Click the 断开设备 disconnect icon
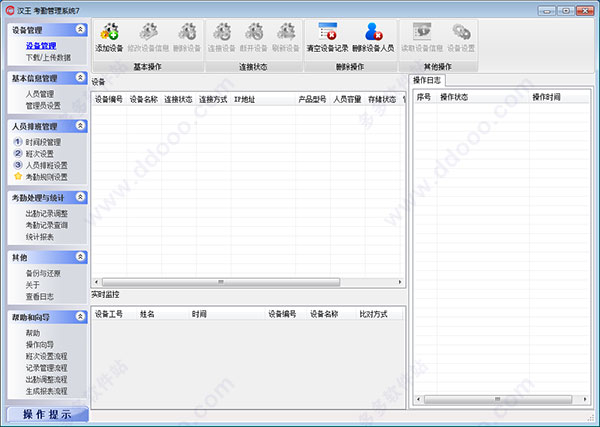Image resolution: width=600 pixels, height=427 pixels. 253,32
